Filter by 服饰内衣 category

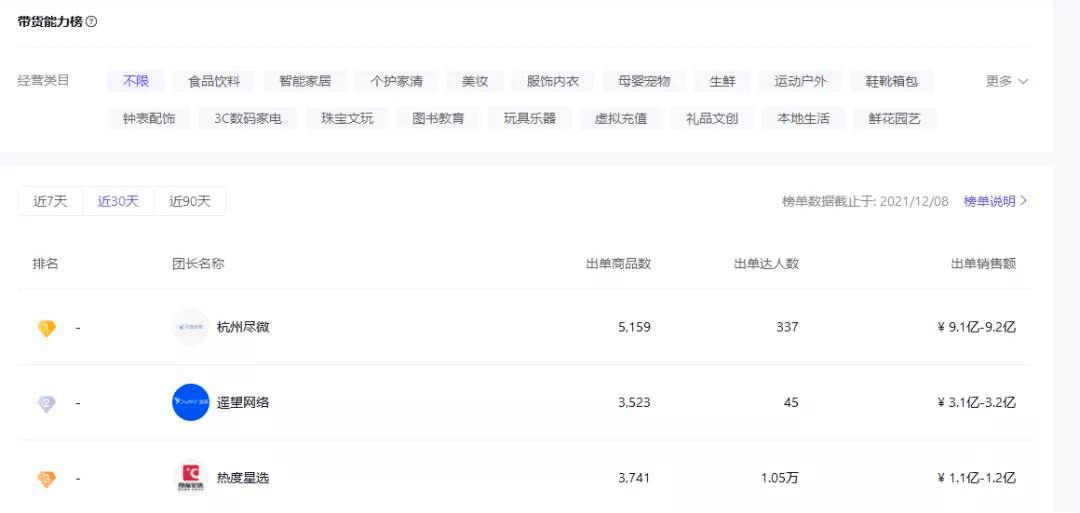(552, 81)
